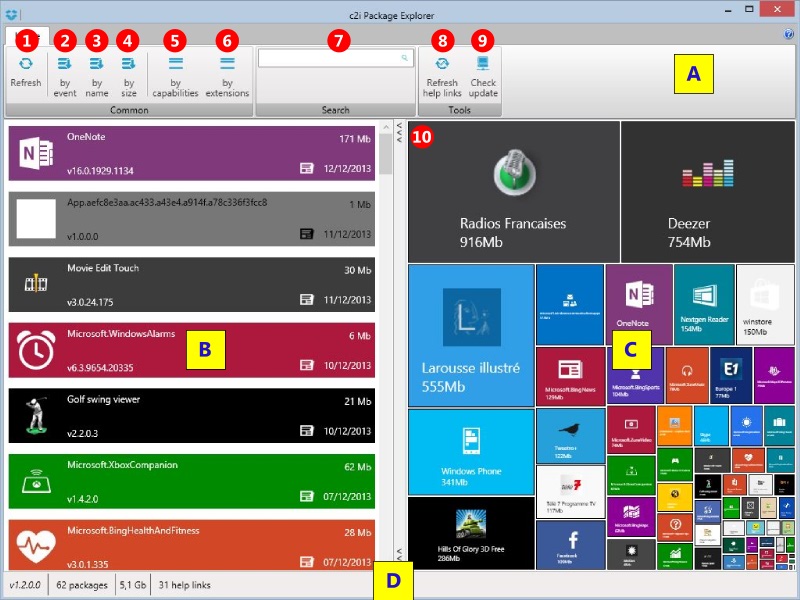Click version 'v1.2.0.0' in status bar
This screenshot has width=800, height=600.
coord(25,585)
